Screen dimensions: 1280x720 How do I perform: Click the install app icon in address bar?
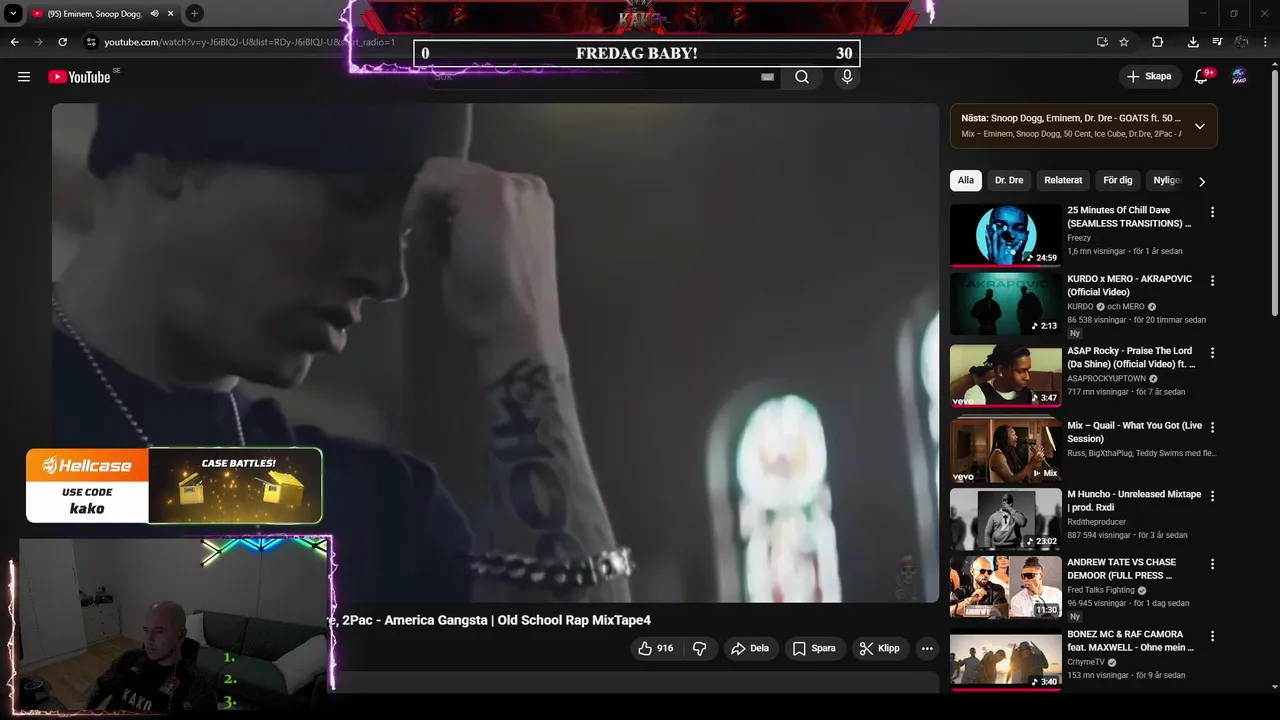1102,42
